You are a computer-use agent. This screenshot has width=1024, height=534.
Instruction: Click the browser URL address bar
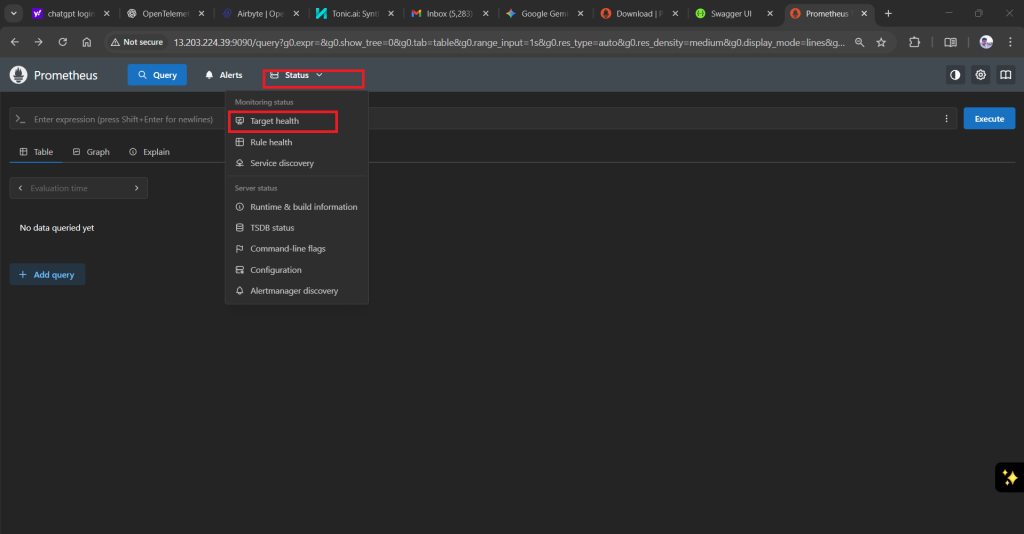508,42
